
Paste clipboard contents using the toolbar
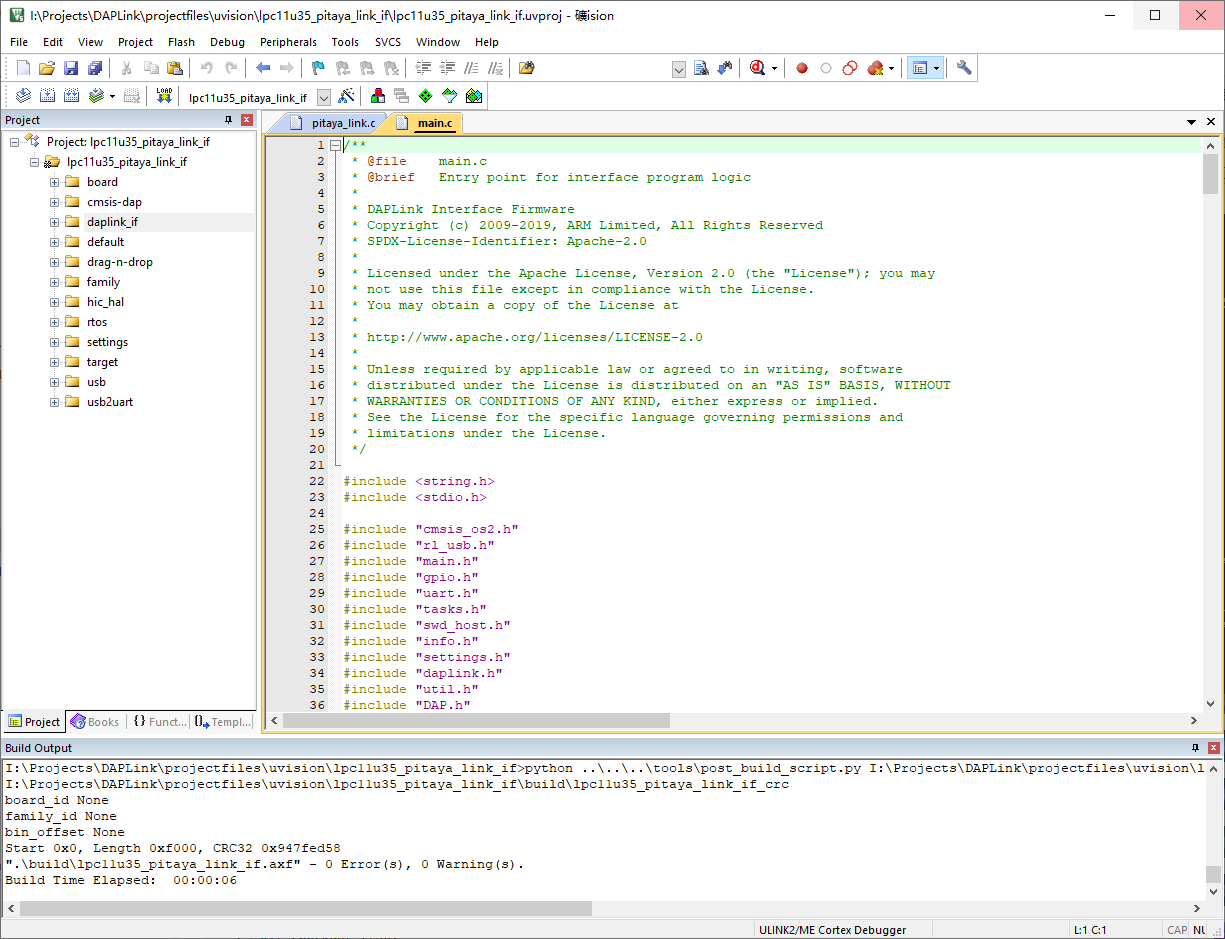(x=175, y=68)
